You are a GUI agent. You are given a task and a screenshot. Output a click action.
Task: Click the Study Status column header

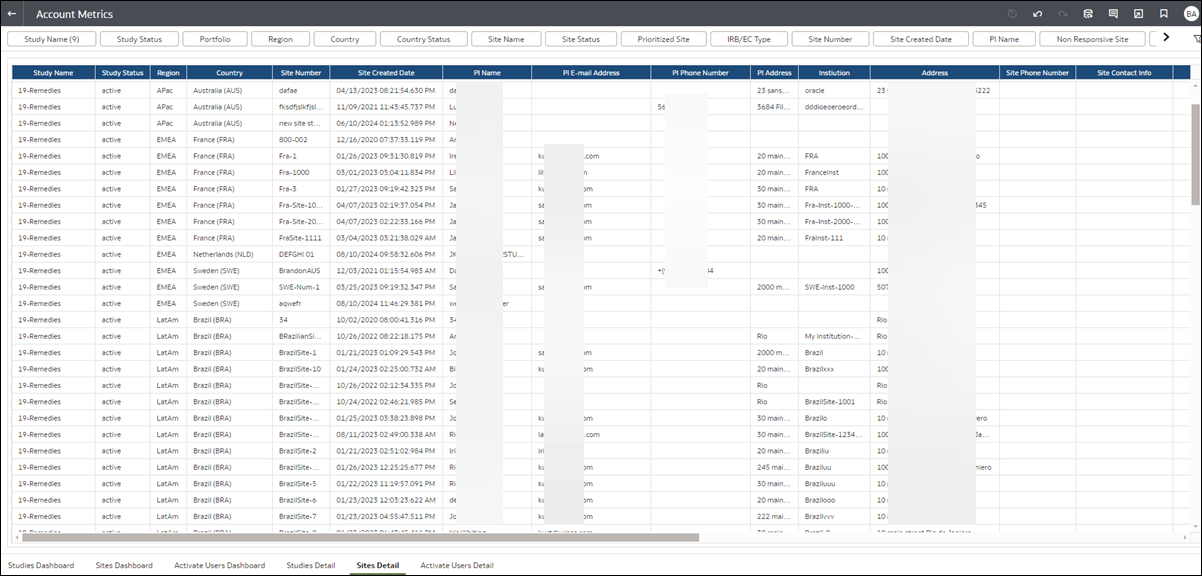pos(123,73)
